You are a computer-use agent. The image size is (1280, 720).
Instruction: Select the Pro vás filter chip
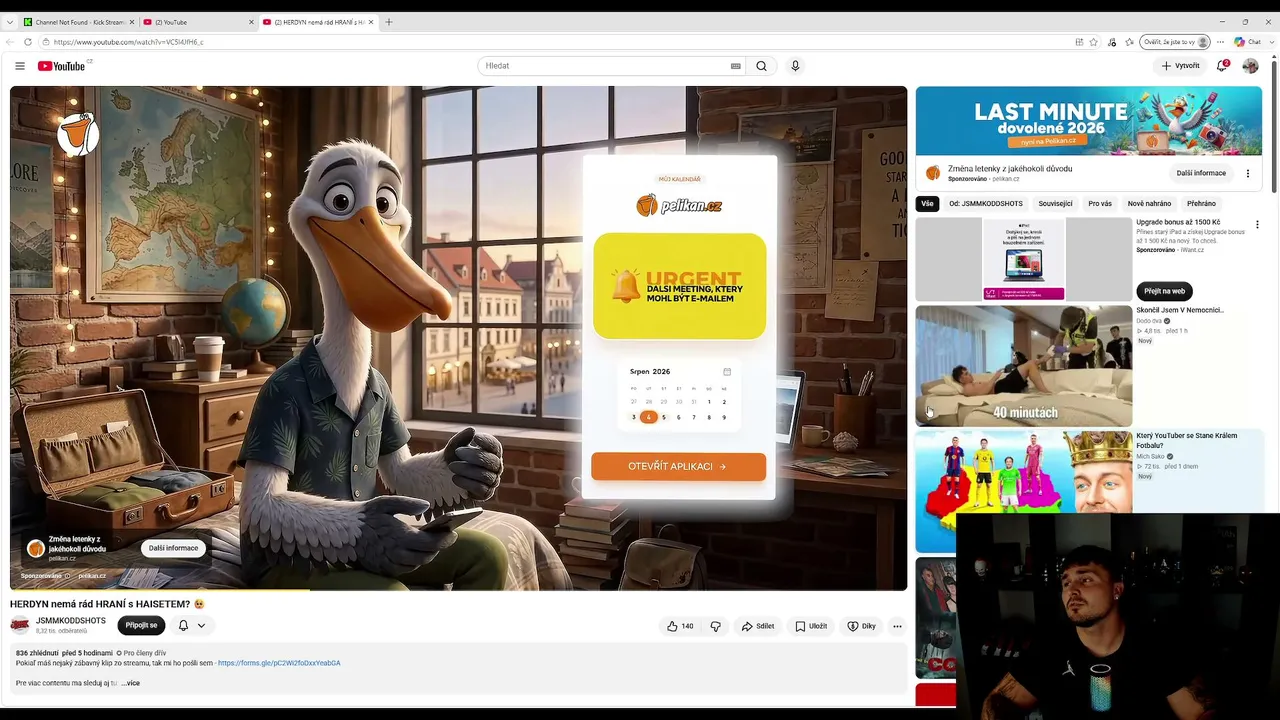coord(1100,204)
